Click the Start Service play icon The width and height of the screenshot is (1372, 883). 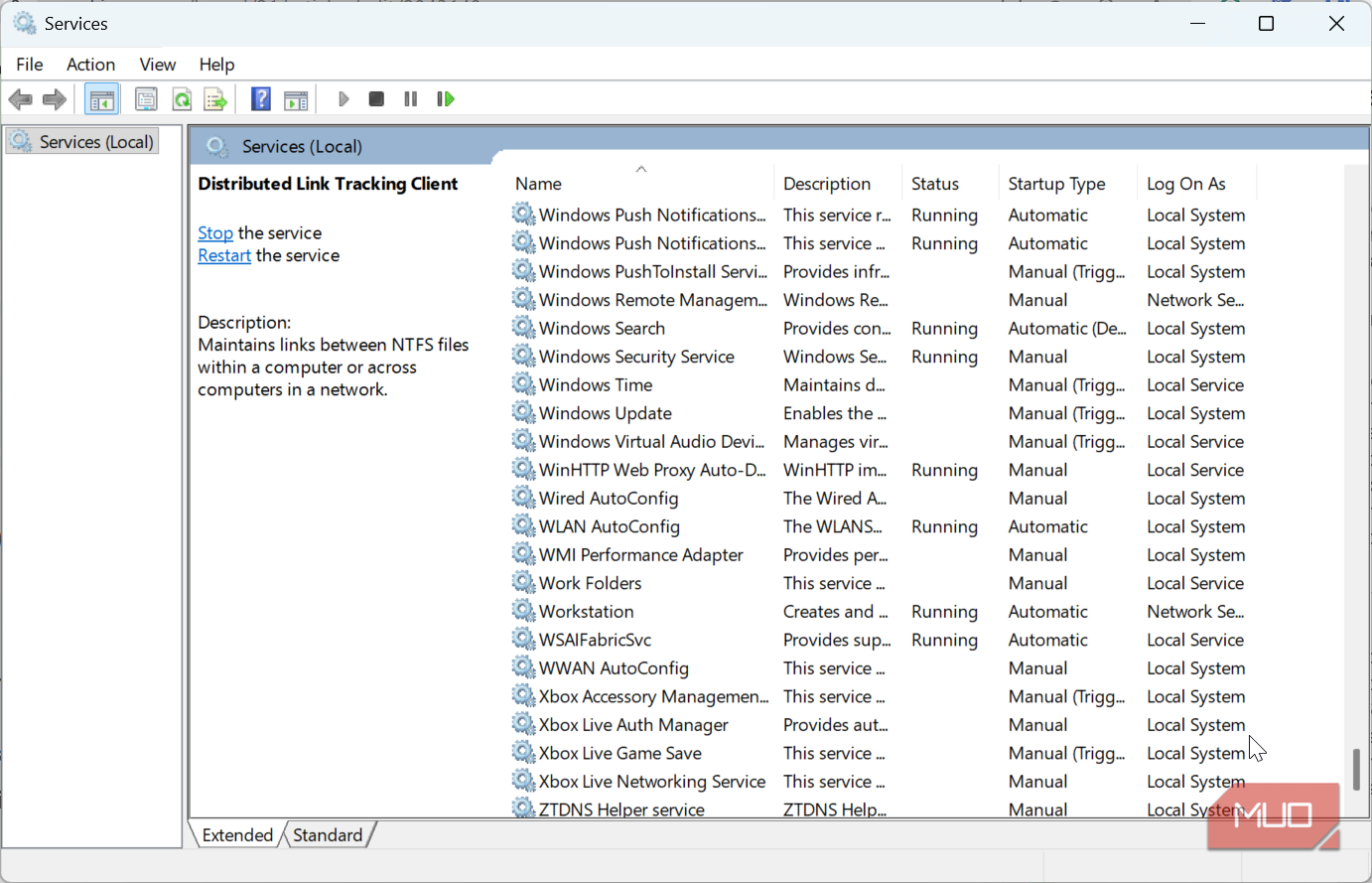click(x=343, y=99)
